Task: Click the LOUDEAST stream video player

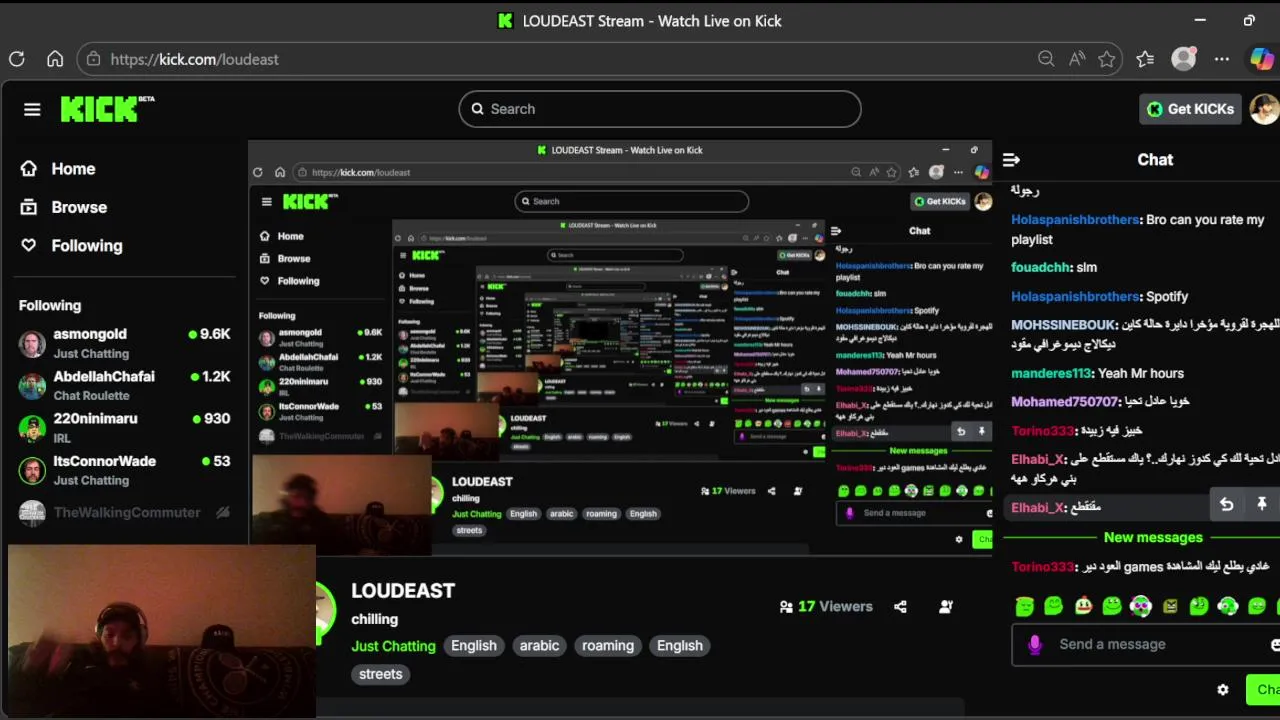Action: (620, 350)
